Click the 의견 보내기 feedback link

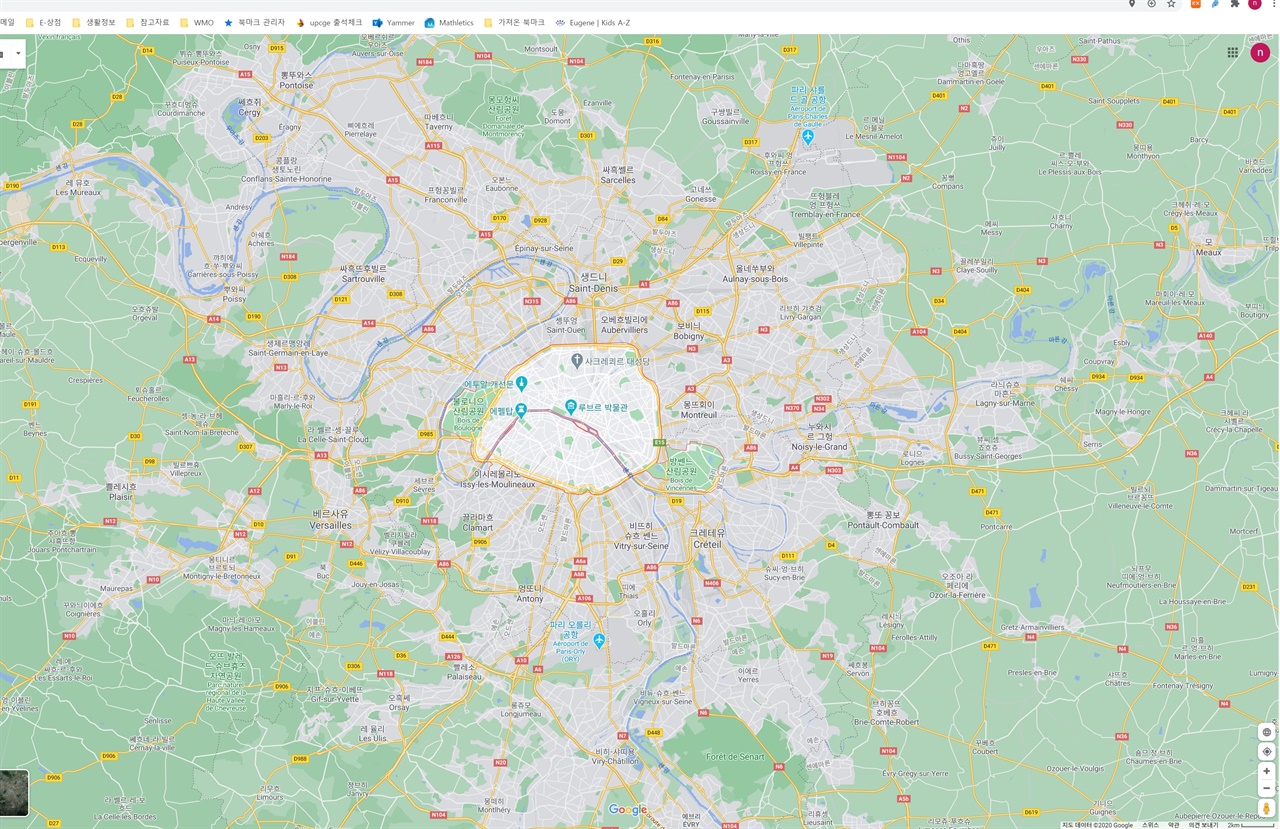pyautogui.click(x=1203, y=825)
